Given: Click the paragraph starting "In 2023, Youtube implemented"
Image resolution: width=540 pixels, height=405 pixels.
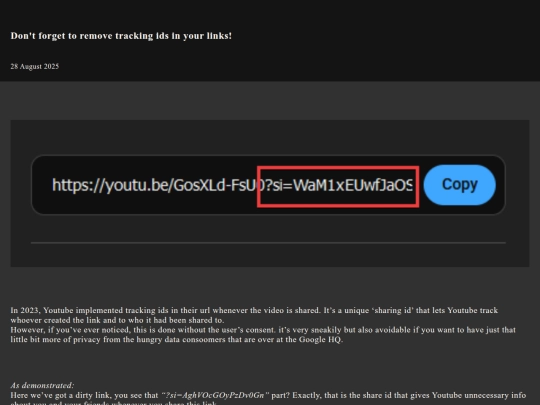Looking at the screenshot, I should [254, 315].
